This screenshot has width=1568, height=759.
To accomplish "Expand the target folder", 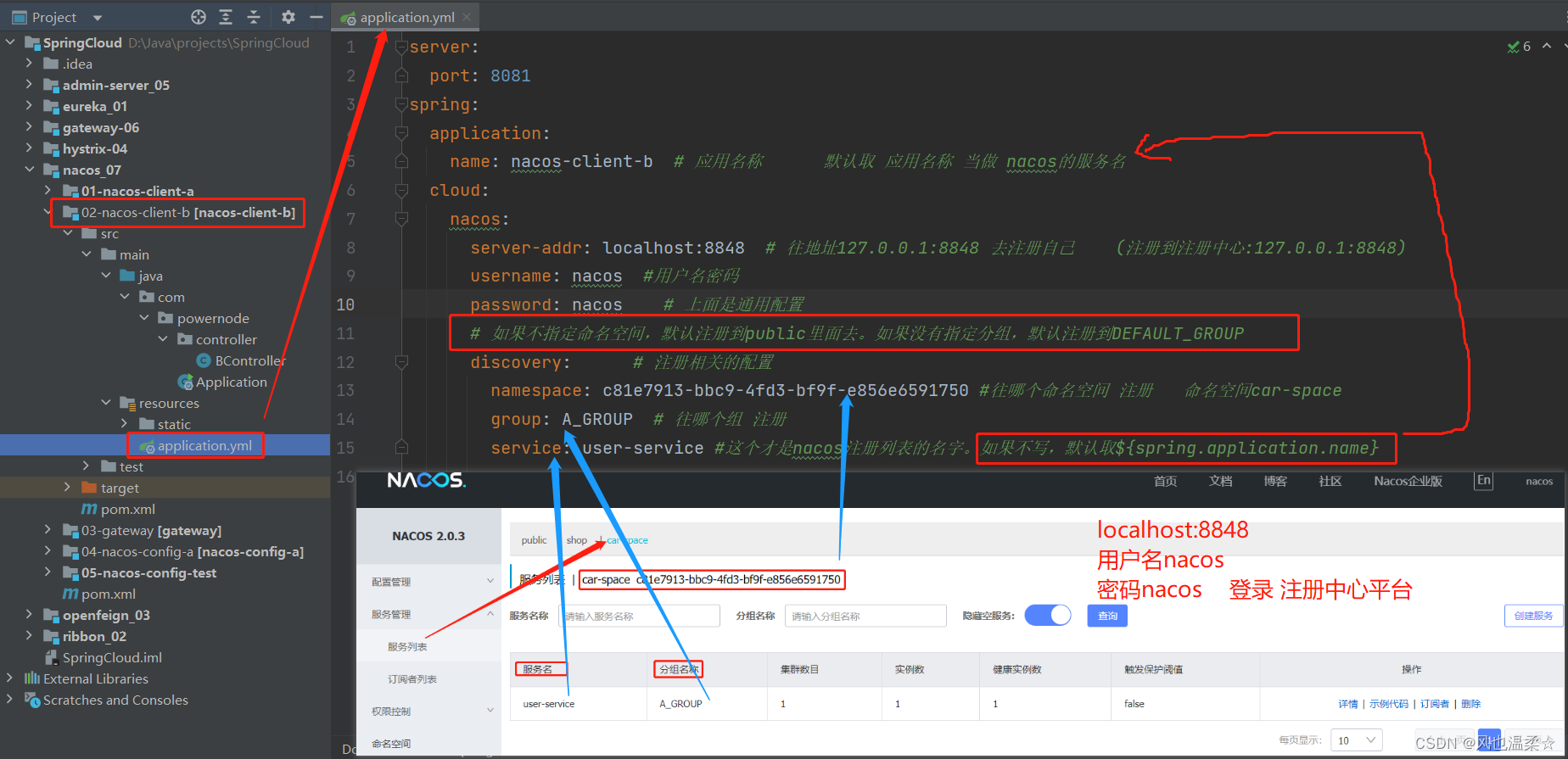I will (x=67, y=488).
